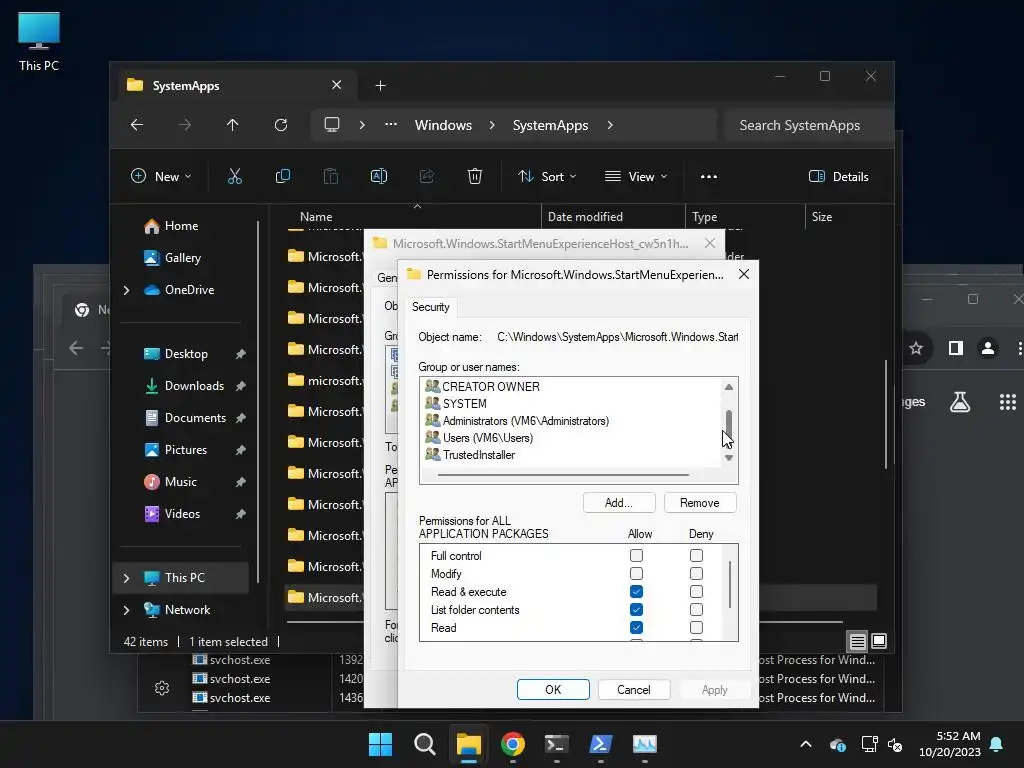Open Gallery in the navigation pane
Viewport: 1024px width, 768px height.
tap(182, 258)
